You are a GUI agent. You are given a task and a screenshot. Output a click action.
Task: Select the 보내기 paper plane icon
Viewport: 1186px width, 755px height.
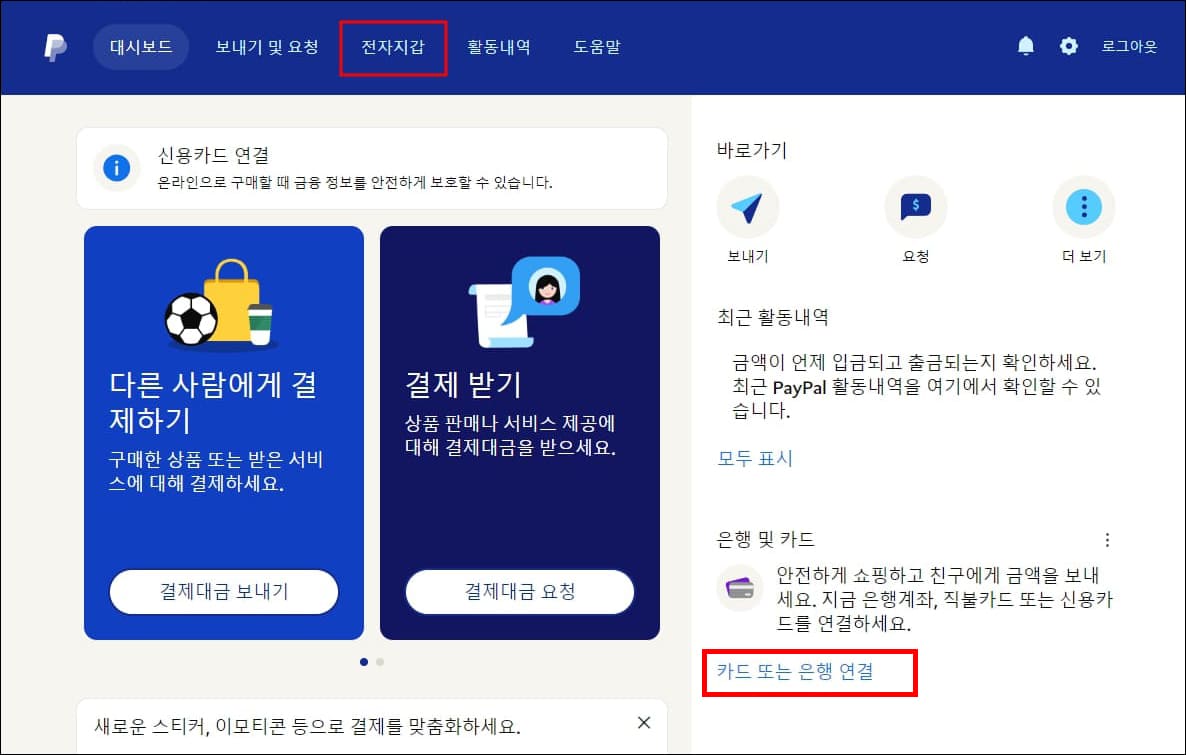click(748, 207)
